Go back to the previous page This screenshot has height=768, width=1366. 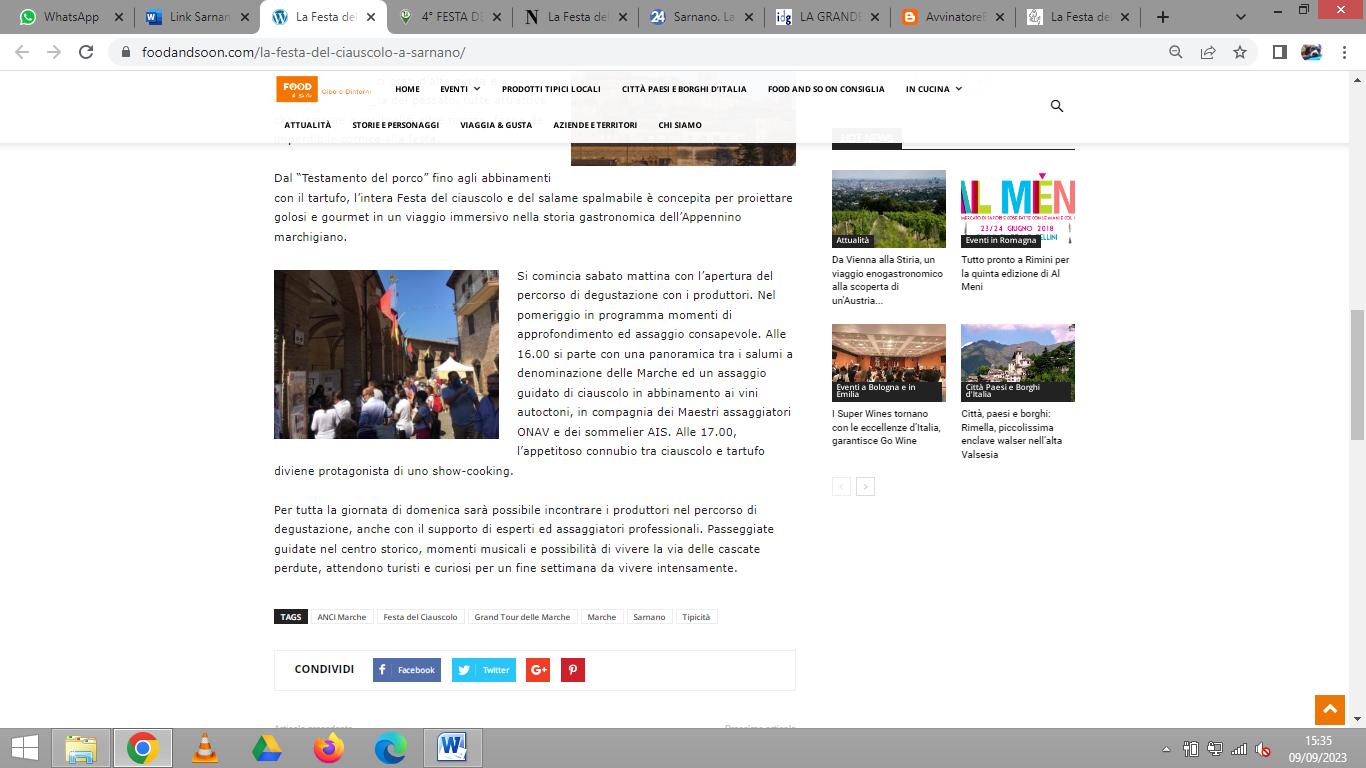click(22, 52)
